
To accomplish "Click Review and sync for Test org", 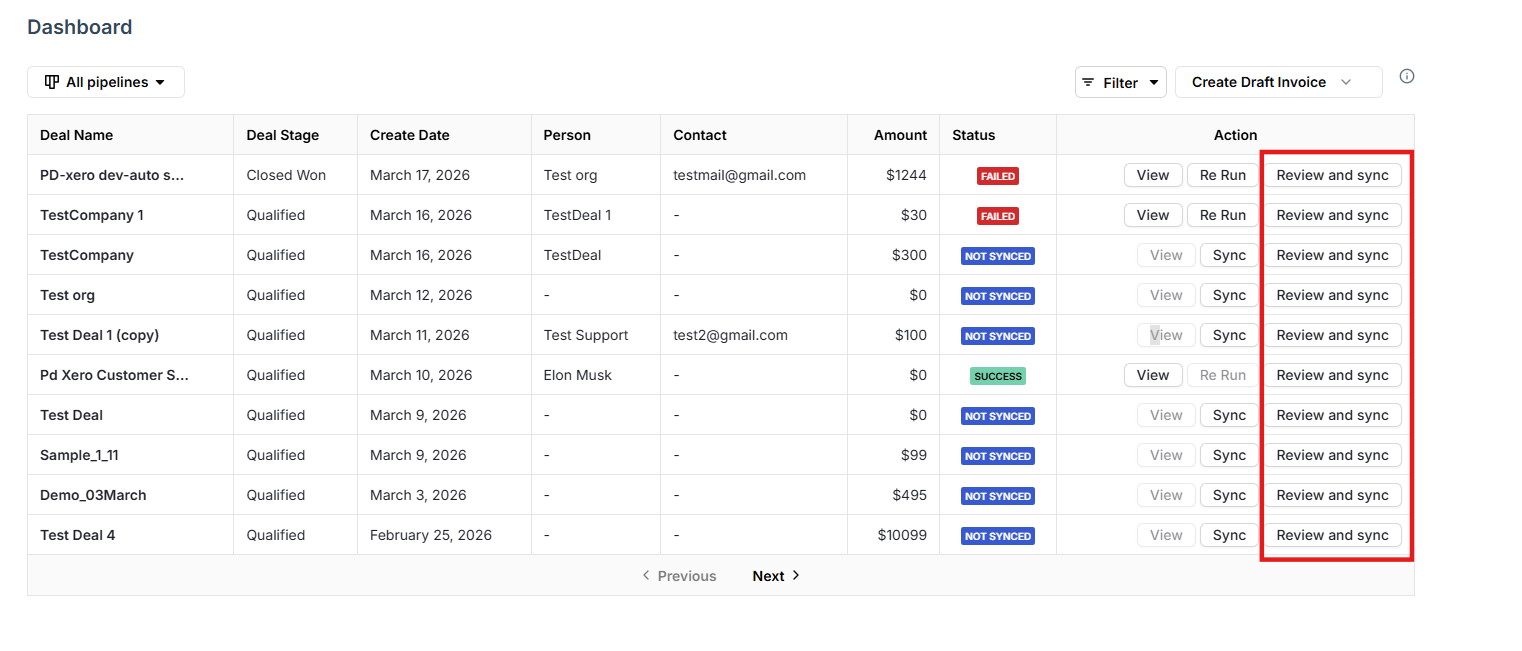I will pos(1333,294).
